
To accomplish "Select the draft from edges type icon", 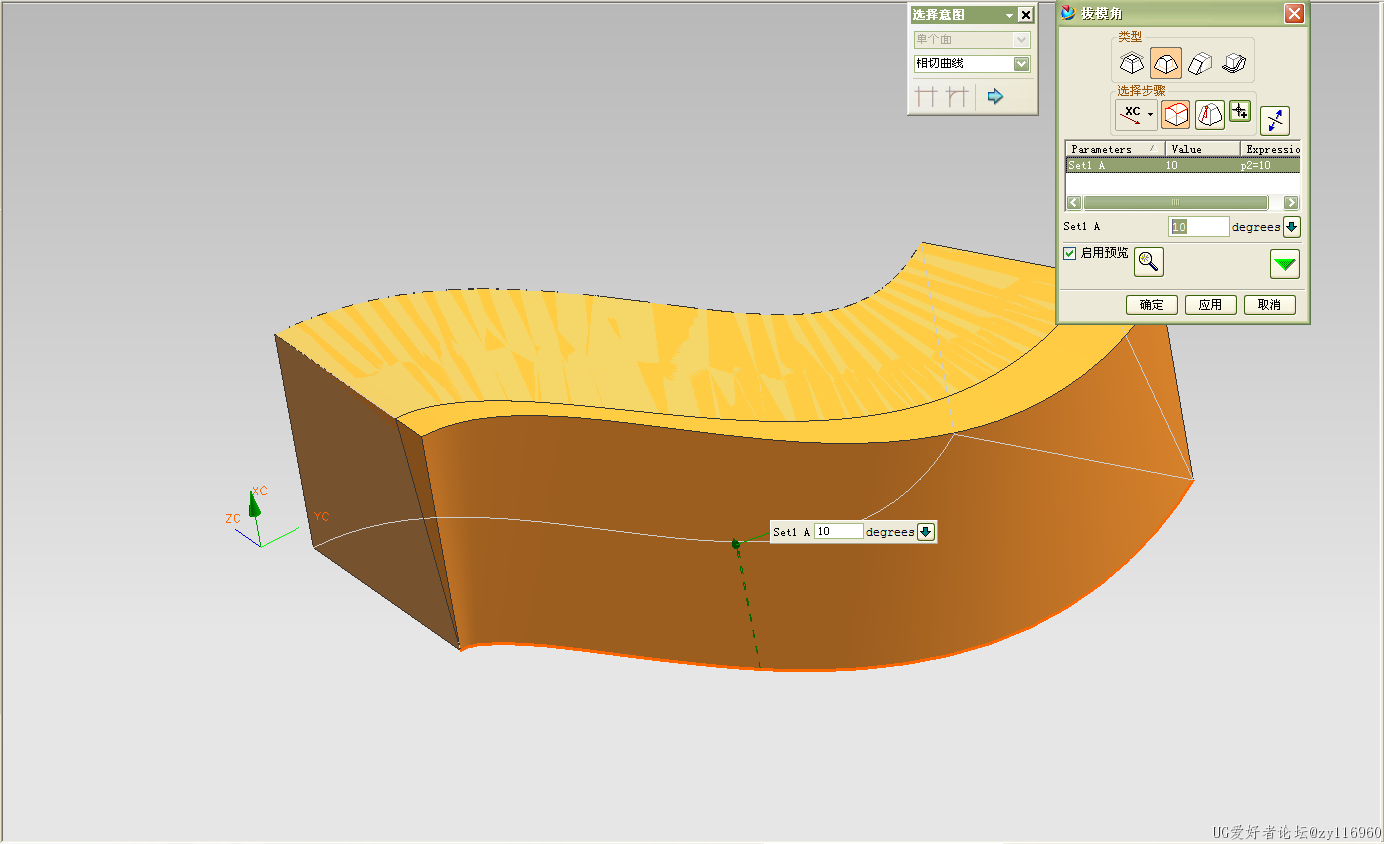I will pyautogui.click(x=1165, y=64).
